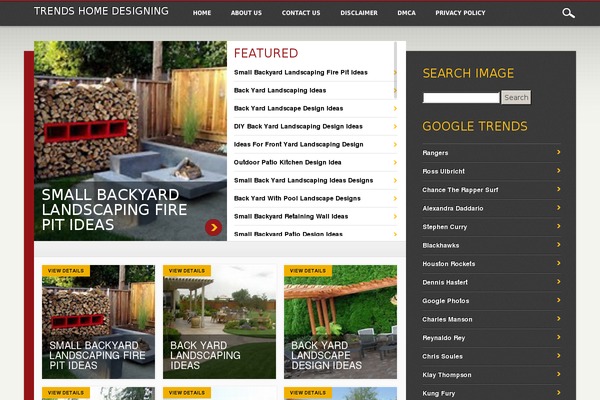Screen dimensions: 600x400
Task: Click the Trends Home Designing site title
Action: (101, 11)
